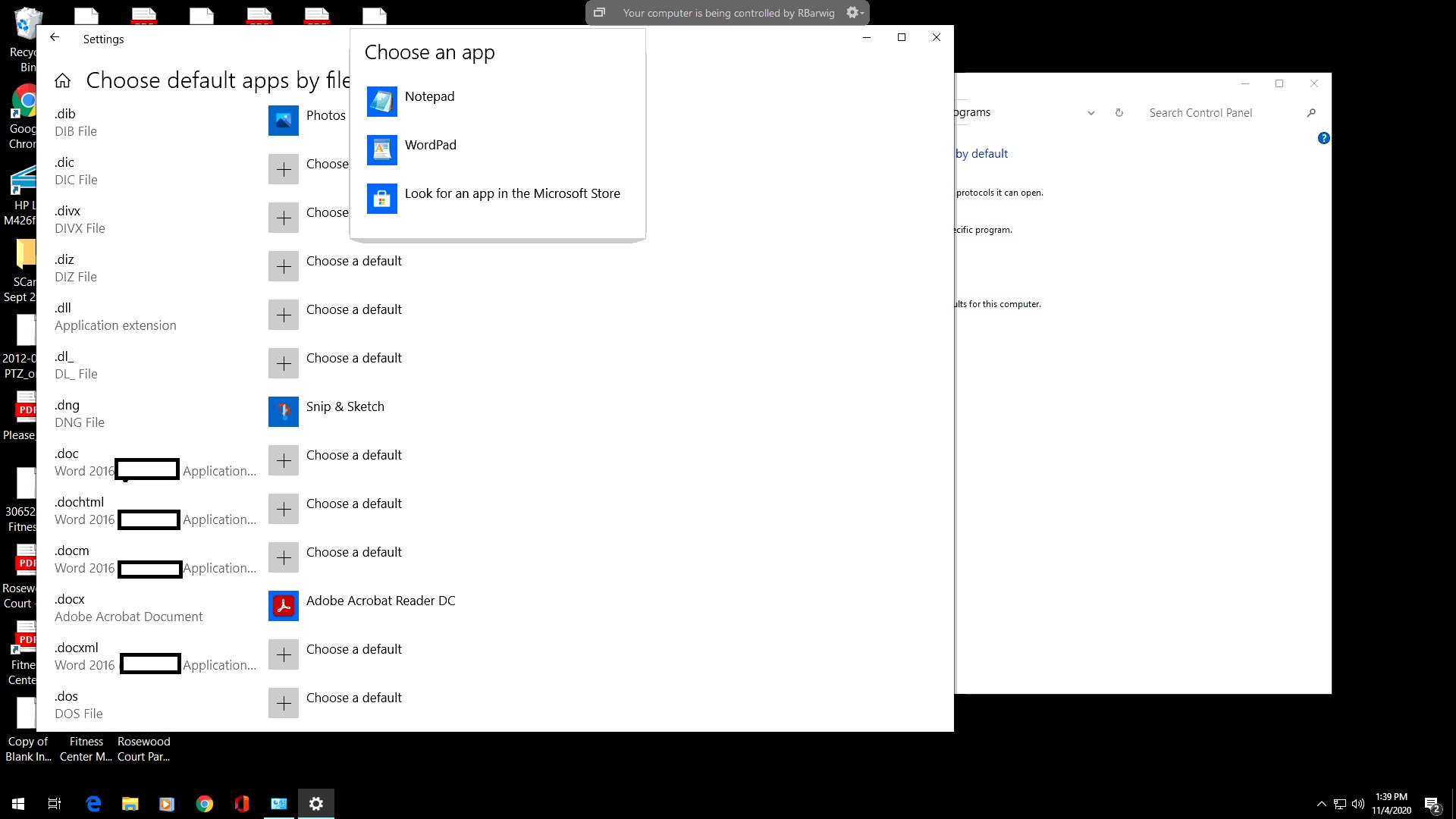Screen dimensions: 1456x819
Task: Choose WordPad from the app list
Action: click(x=430, y=146)
